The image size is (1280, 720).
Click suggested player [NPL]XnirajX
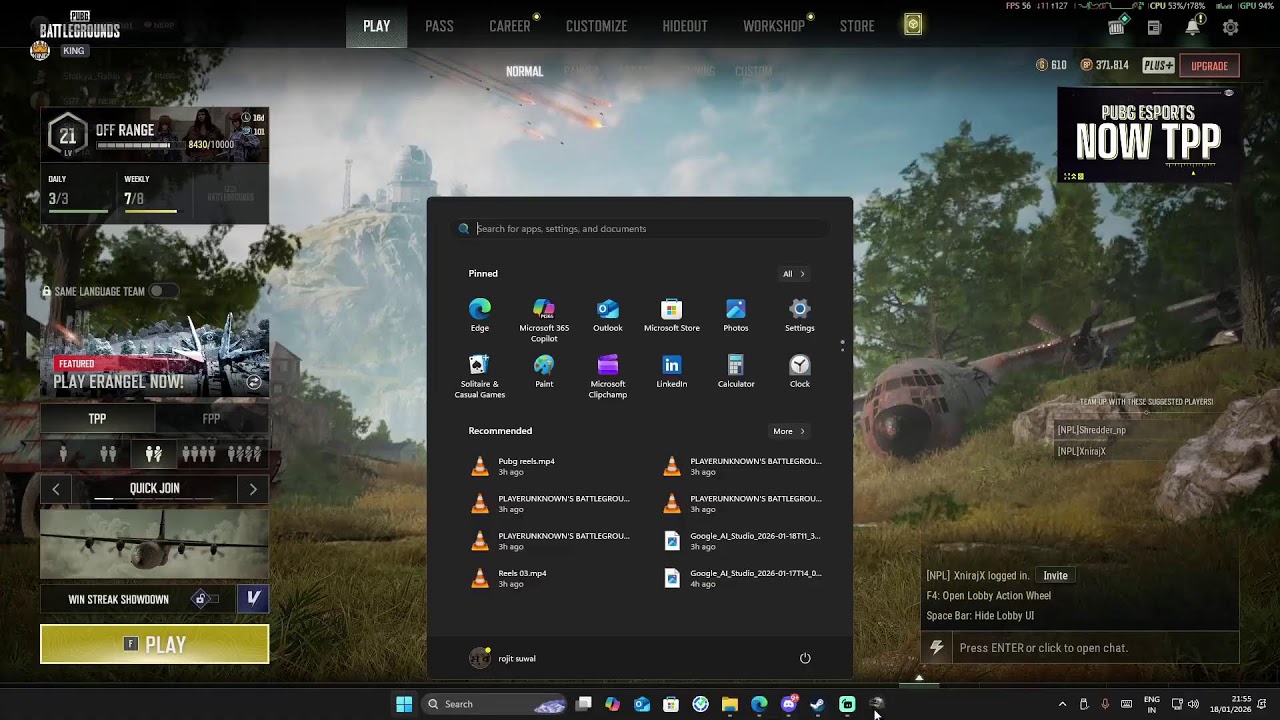[x=1082, y=451]
